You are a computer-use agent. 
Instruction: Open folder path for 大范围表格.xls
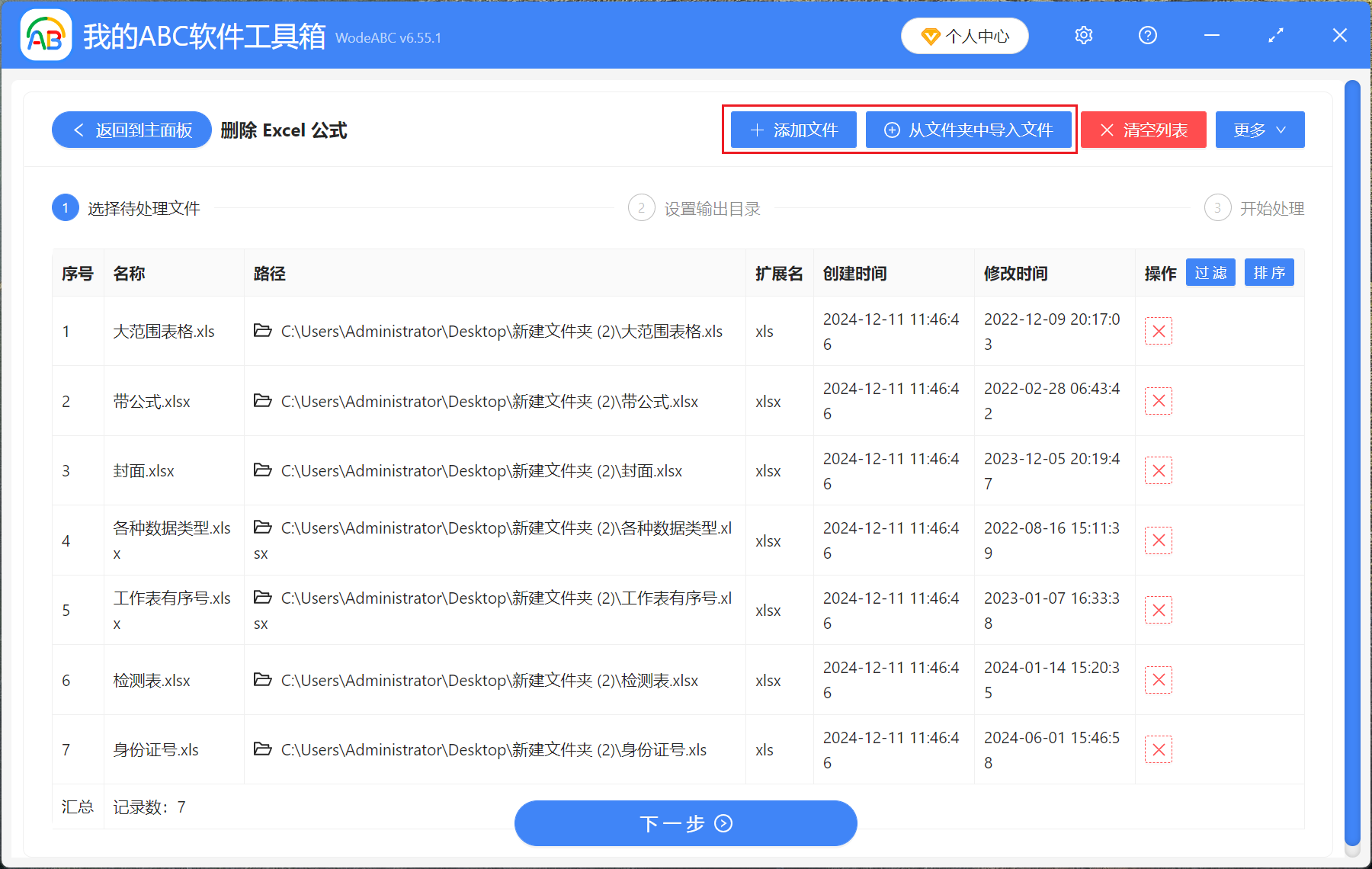tap(262, 331)
